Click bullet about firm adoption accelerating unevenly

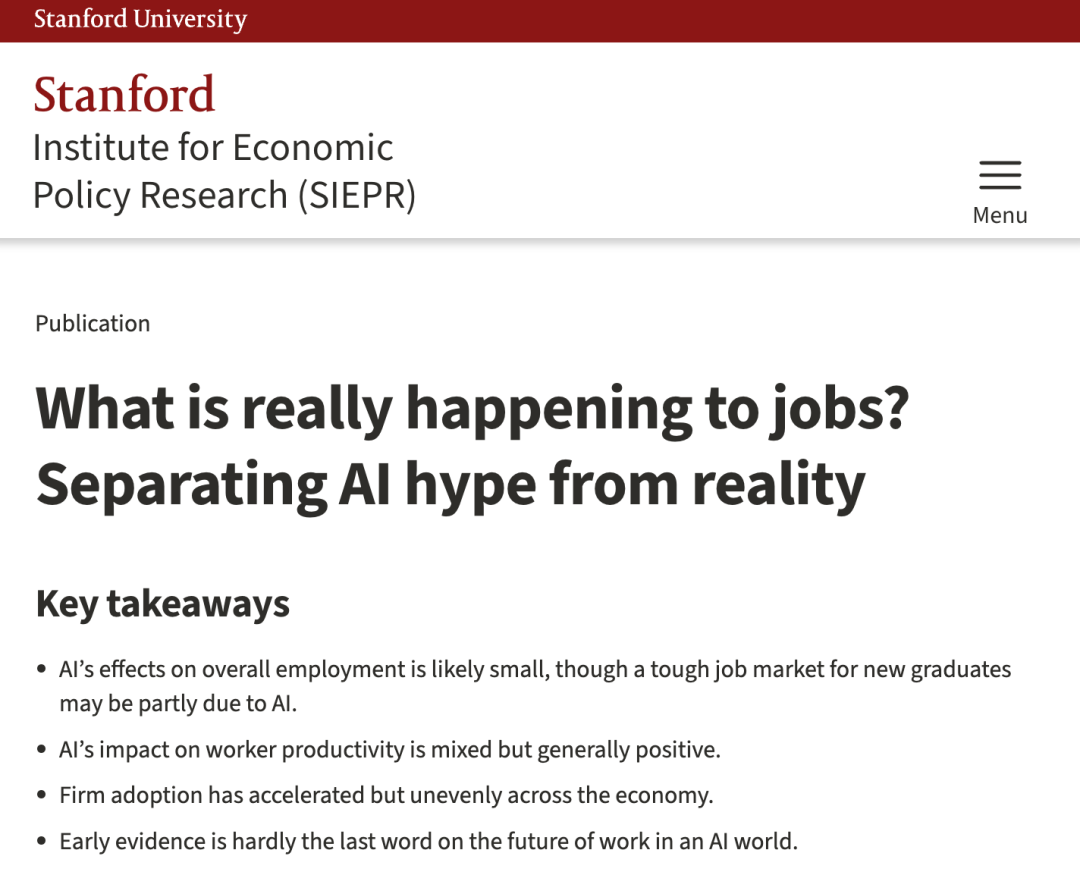[x=386, y=795]
